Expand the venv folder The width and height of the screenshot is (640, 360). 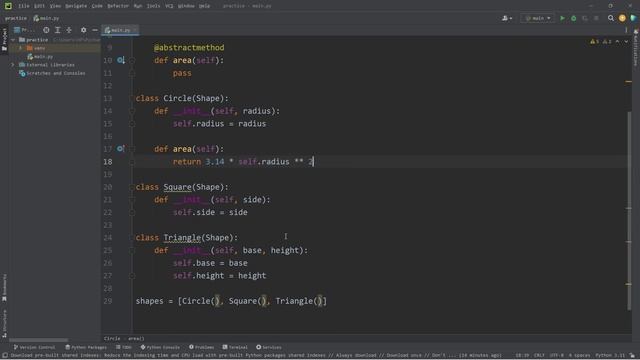21,48
